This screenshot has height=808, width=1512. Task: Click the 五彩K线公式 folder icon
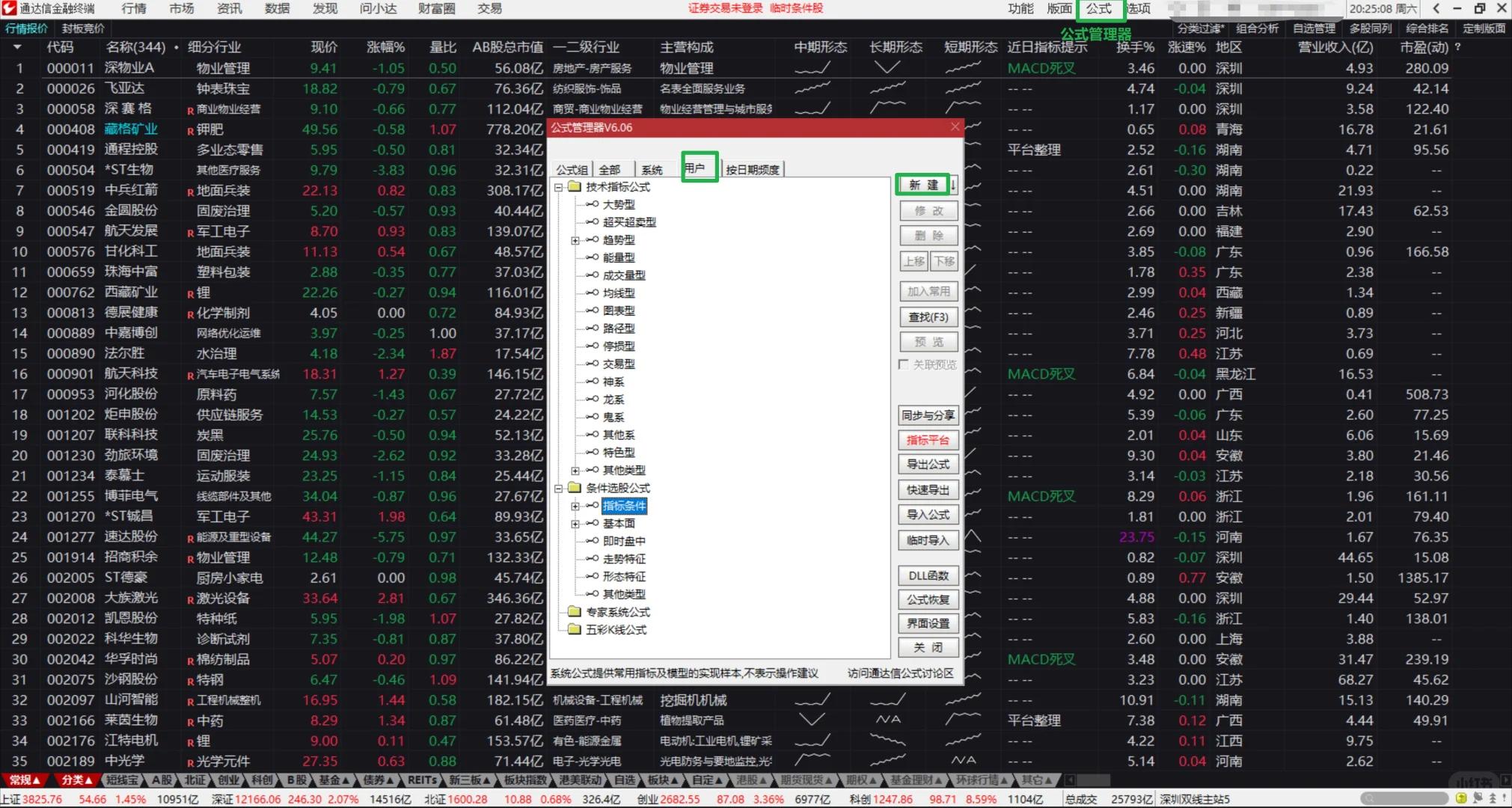tap(575, 629)
